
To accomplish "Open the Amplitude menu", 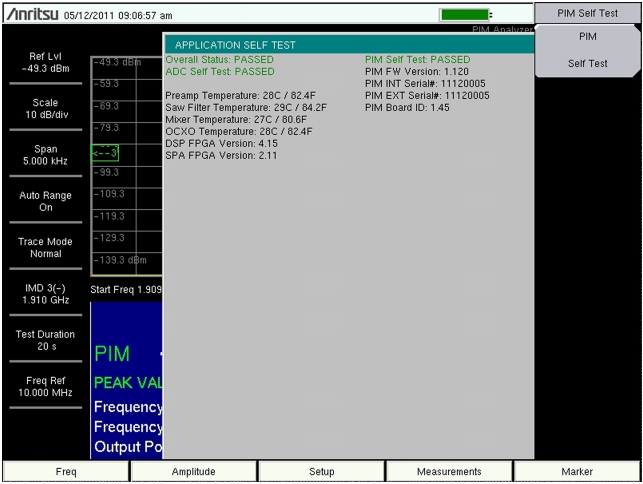I will point(194,471).
